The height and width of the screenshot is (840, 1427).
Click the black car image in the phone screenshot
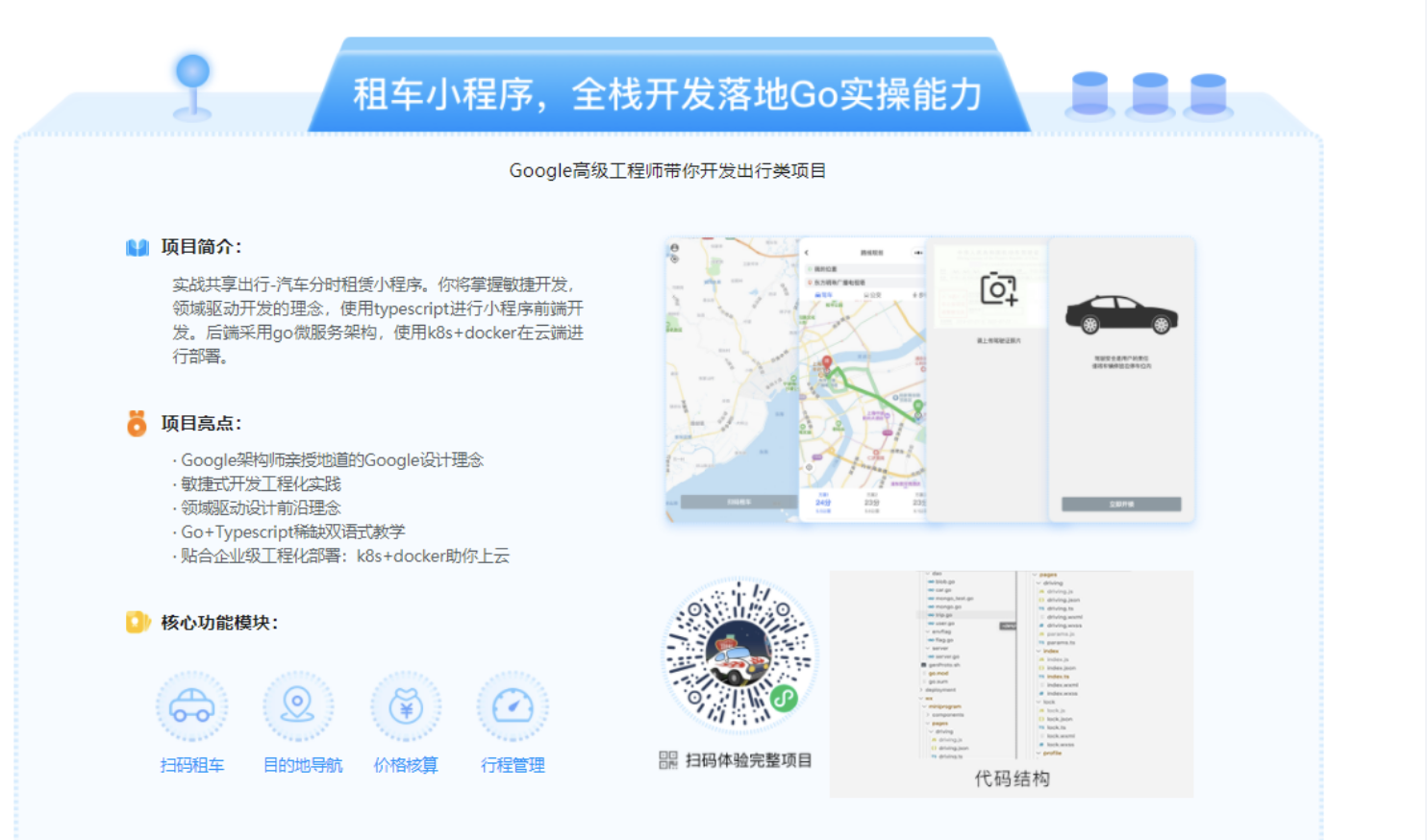[x=1121, y=315]
